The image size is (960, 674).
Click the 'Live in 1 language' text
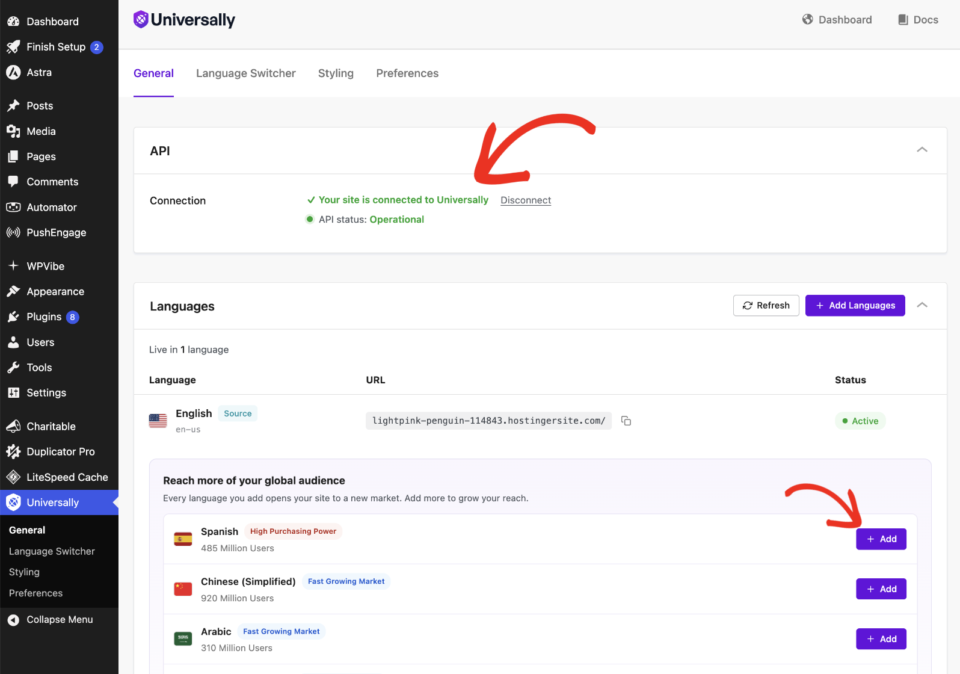189,350
